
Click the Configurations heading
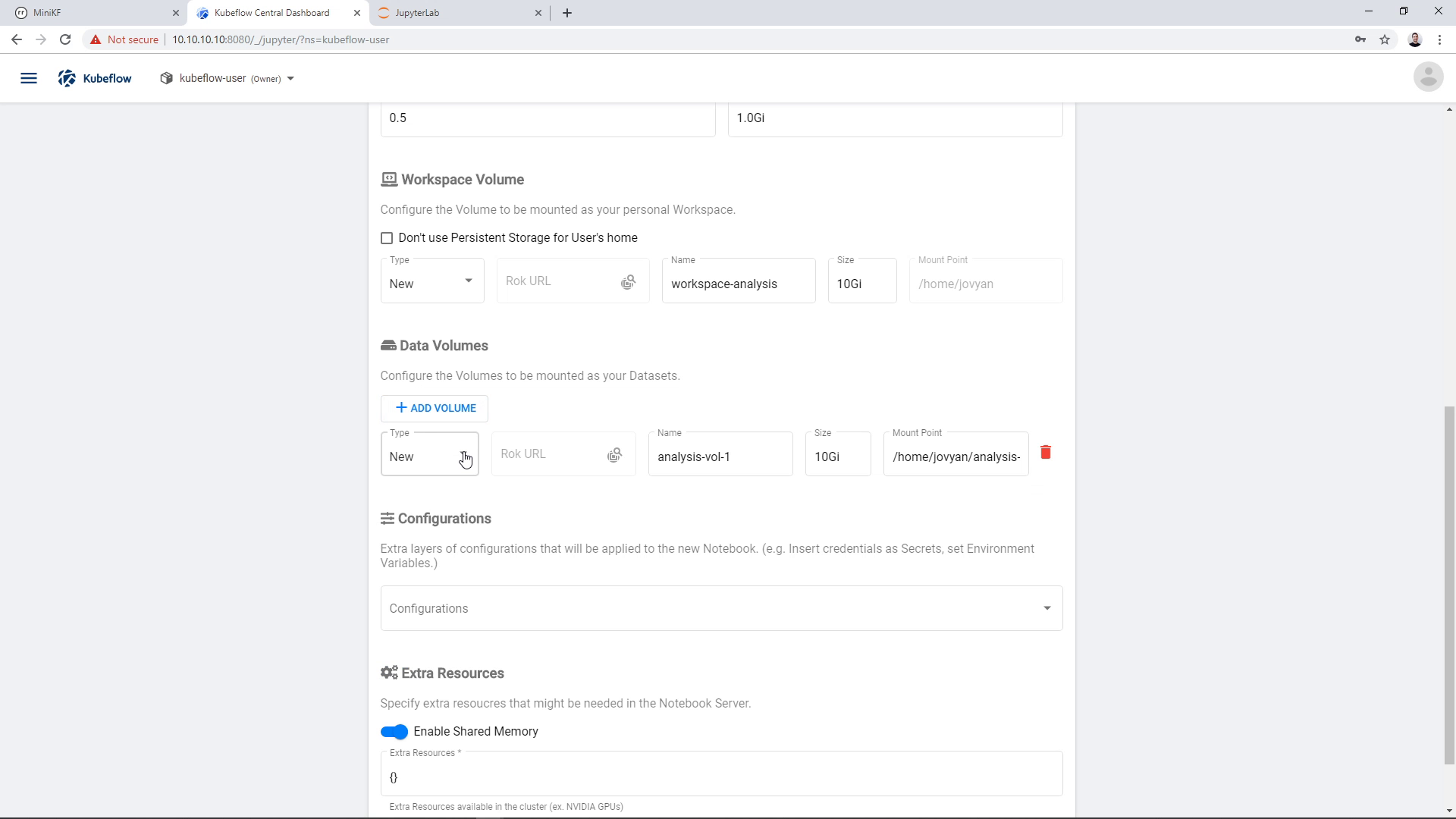[436, 519]
